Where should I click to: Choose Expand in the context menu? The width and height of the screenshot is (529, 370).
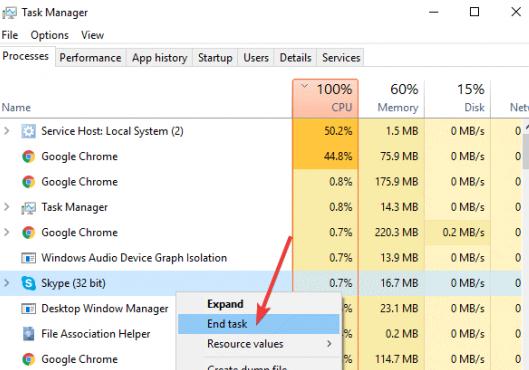[259, 304]
